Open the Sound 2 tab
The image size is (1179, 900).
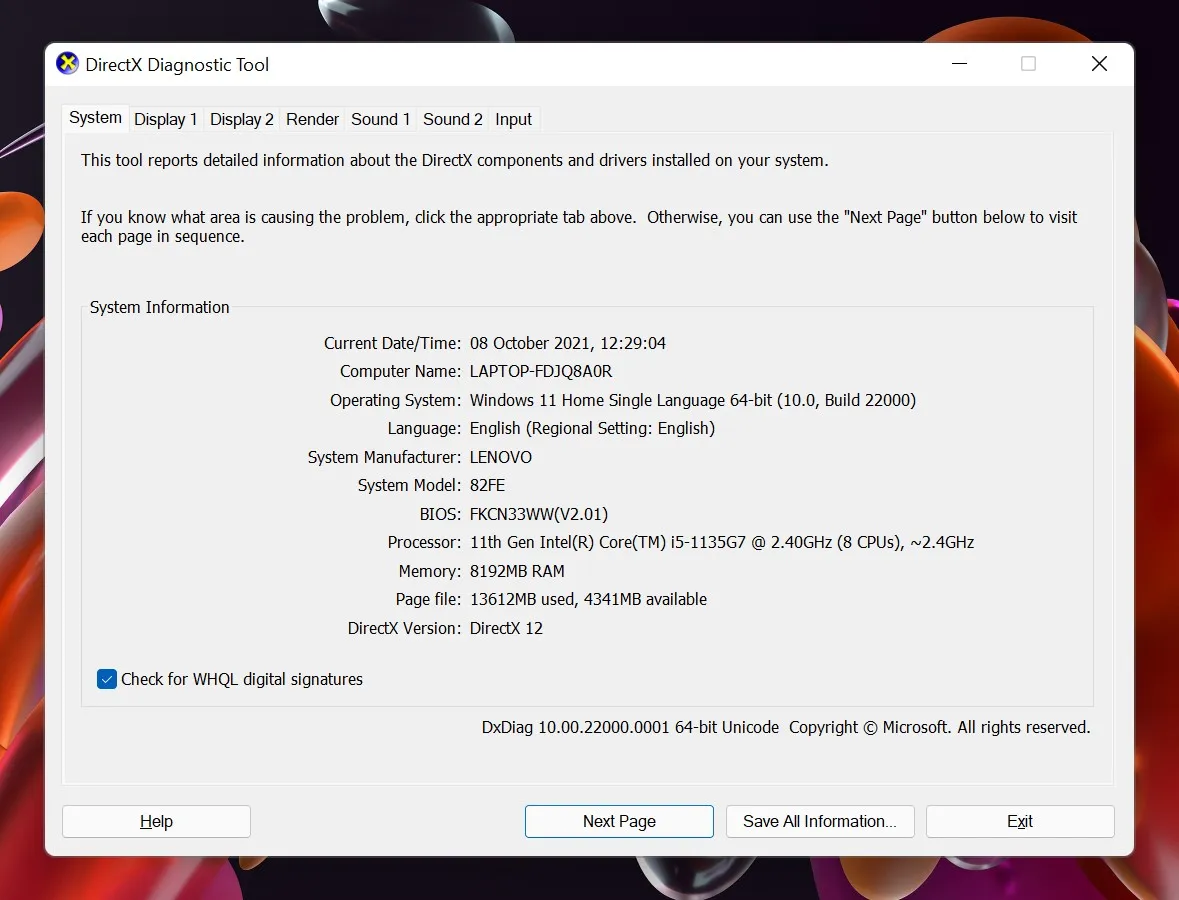[x=452, y=119]
